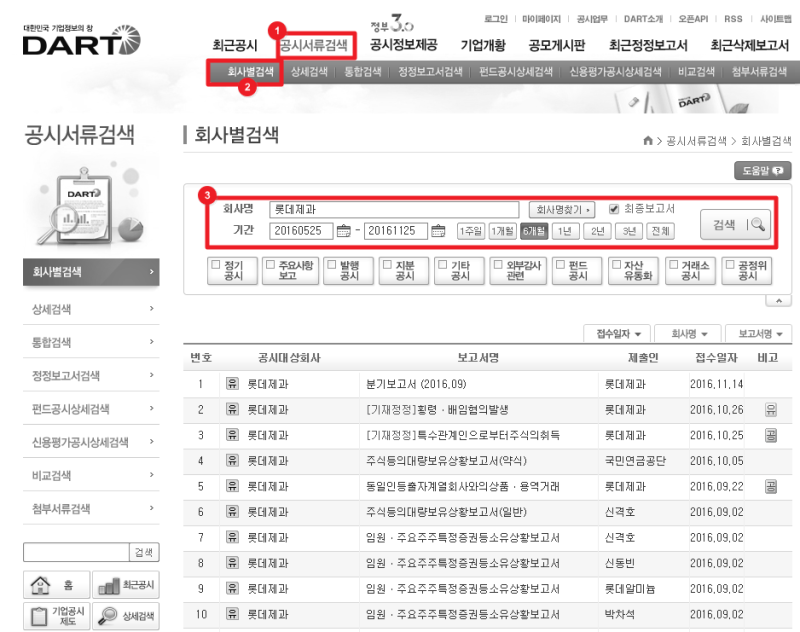Click the 상세검색 magnifier quick button in sidebar
The width and height of the screenshot is (800, 632).
(x=126, y=616)
